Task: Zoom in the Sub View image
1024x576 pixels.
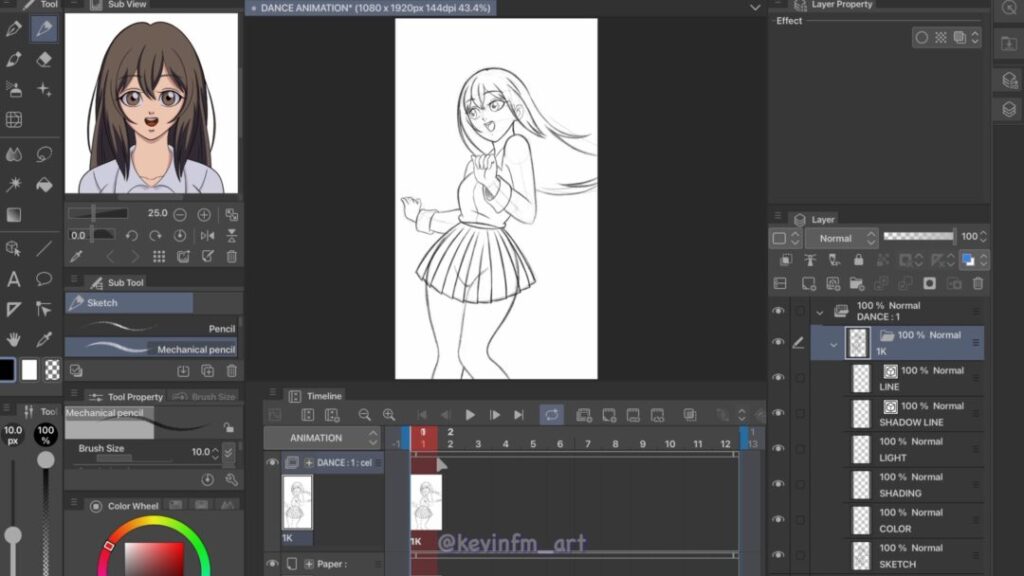Action: pos(204,214)
